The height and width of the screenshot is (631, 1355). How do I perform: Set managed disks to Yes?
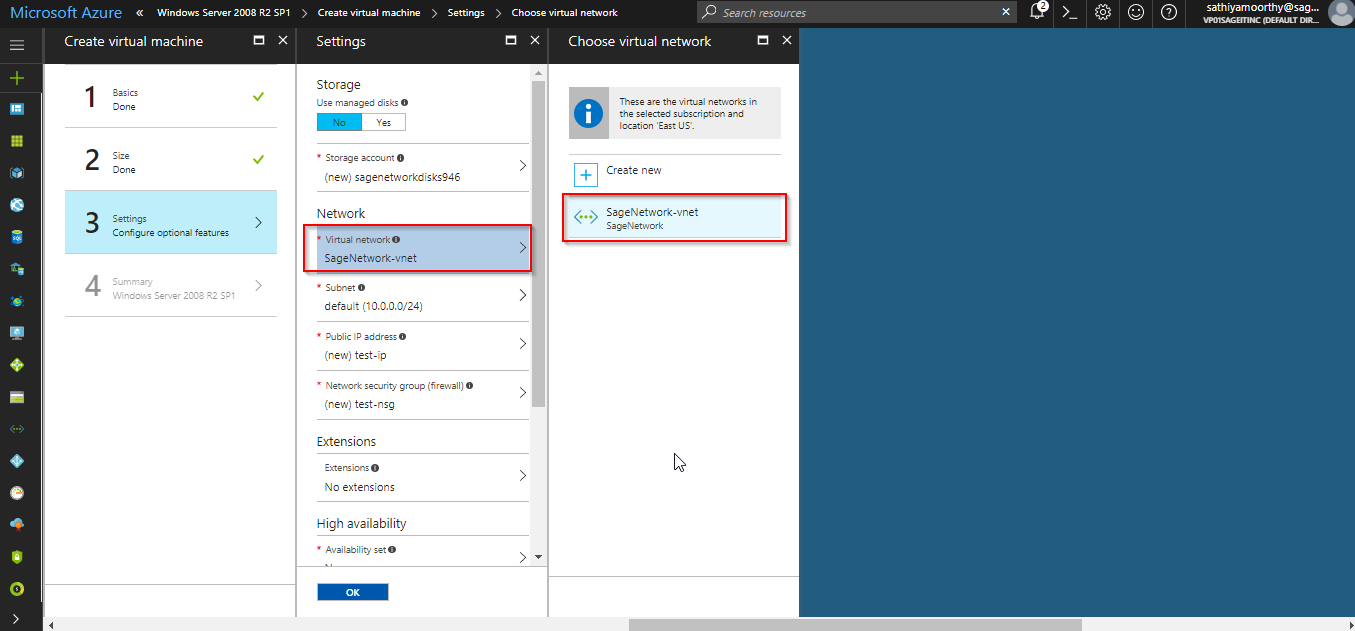[383, 122]
